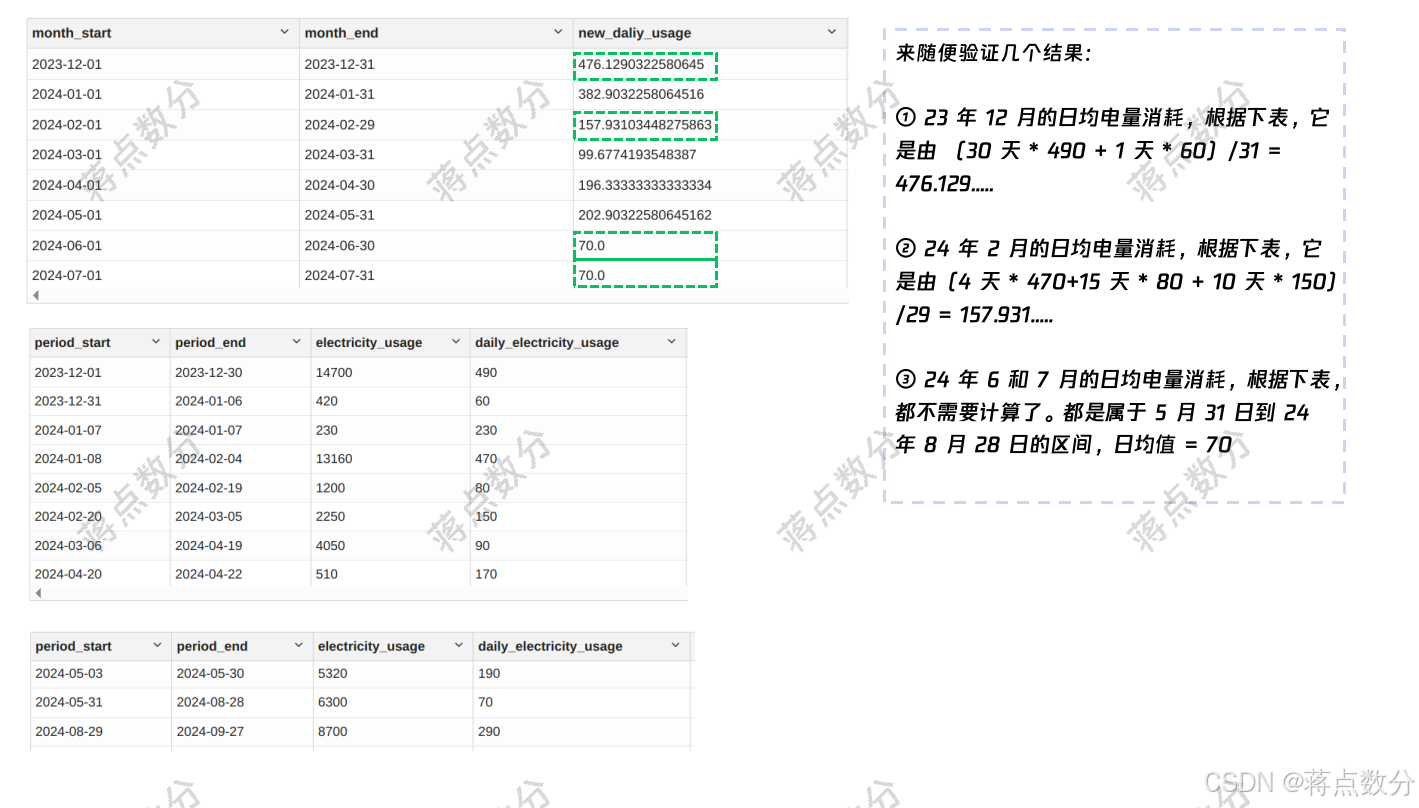Select electricity_usage cell 14700
Screen dimensions: 1419x808
coord(390,372)
